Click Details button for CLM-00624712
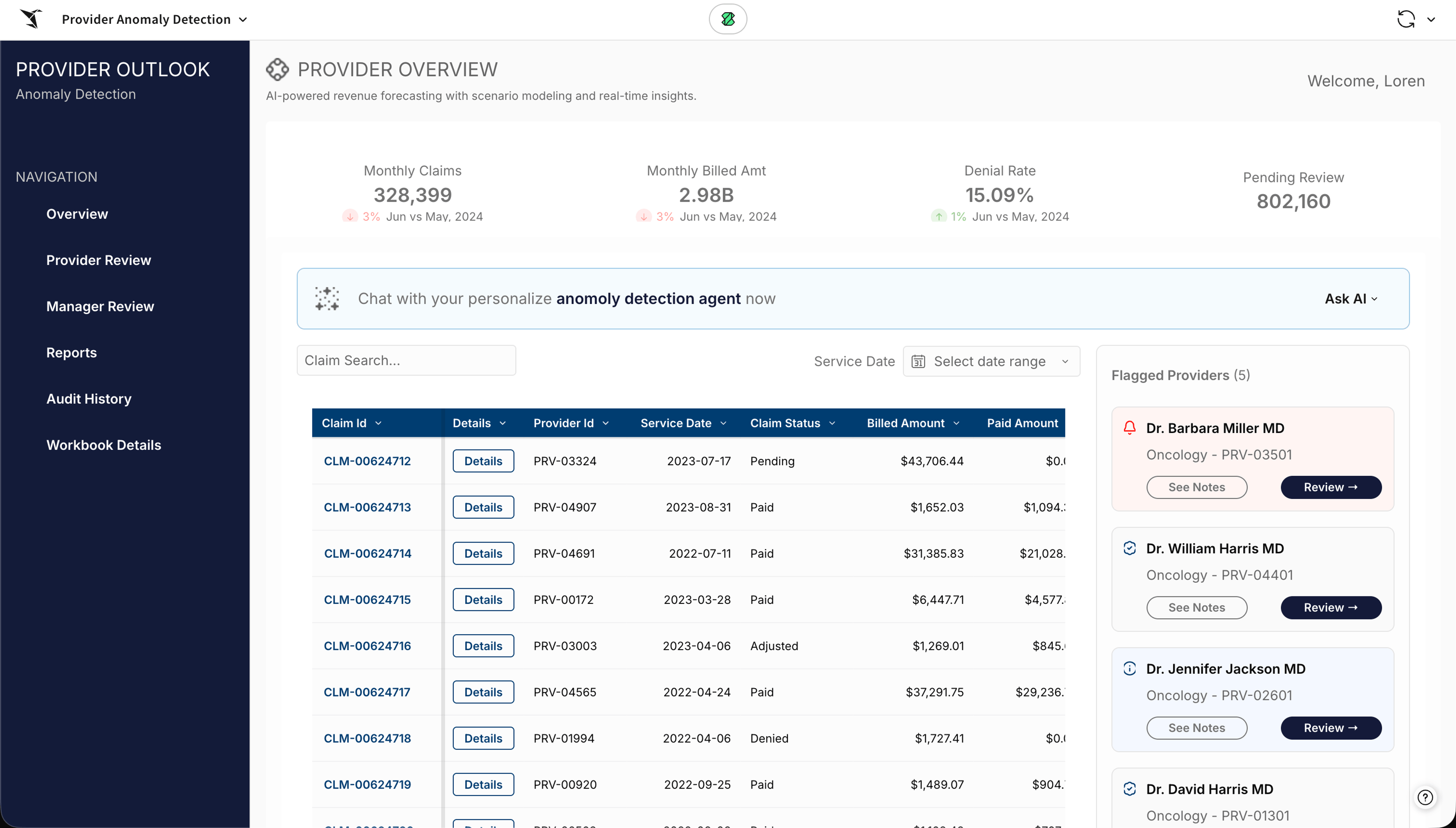Viewport: 1456px width, 828px height. (483, 461)
